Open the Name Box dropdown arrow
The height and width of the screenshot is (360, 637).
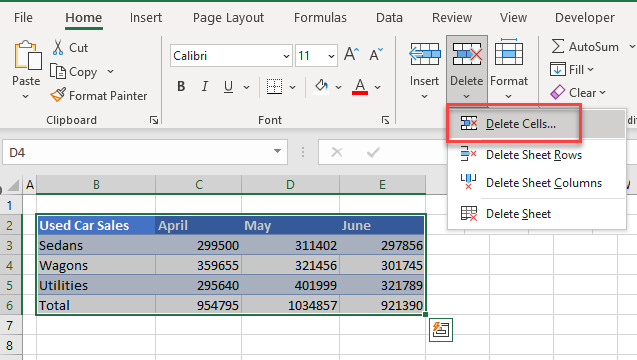[x=277, y=151]
